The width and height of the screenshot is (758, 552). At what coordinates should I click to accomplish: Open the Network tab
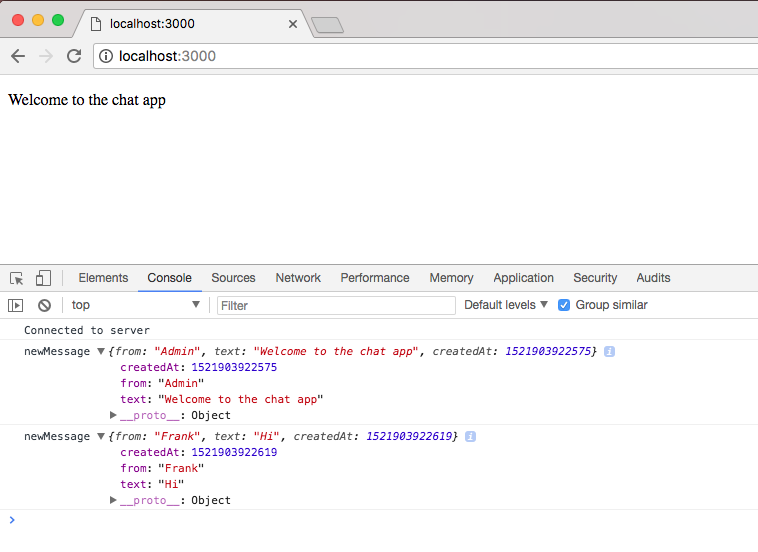[298, 278]
